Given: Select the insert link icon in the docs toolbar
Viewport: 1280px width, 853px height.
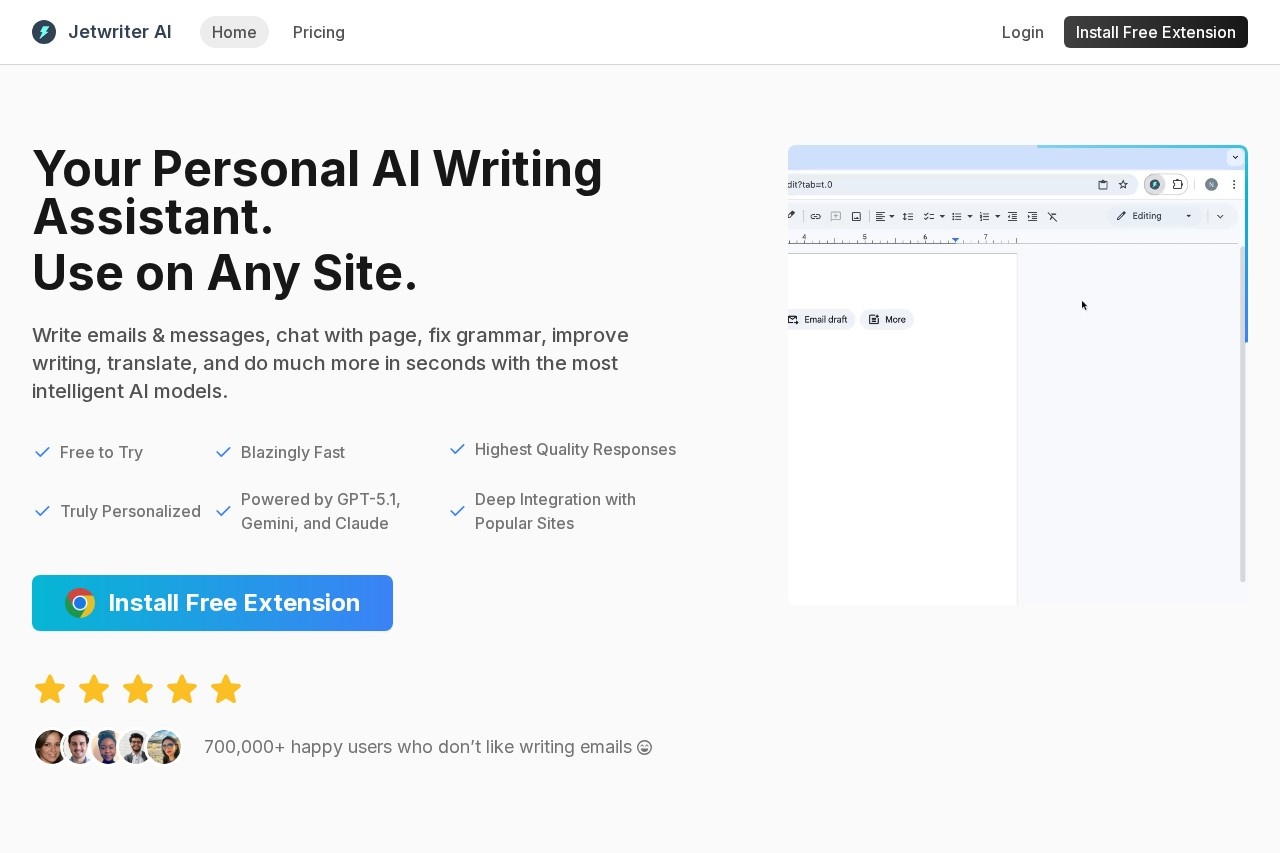Looking at the screenshot, I should click(816, 216).
